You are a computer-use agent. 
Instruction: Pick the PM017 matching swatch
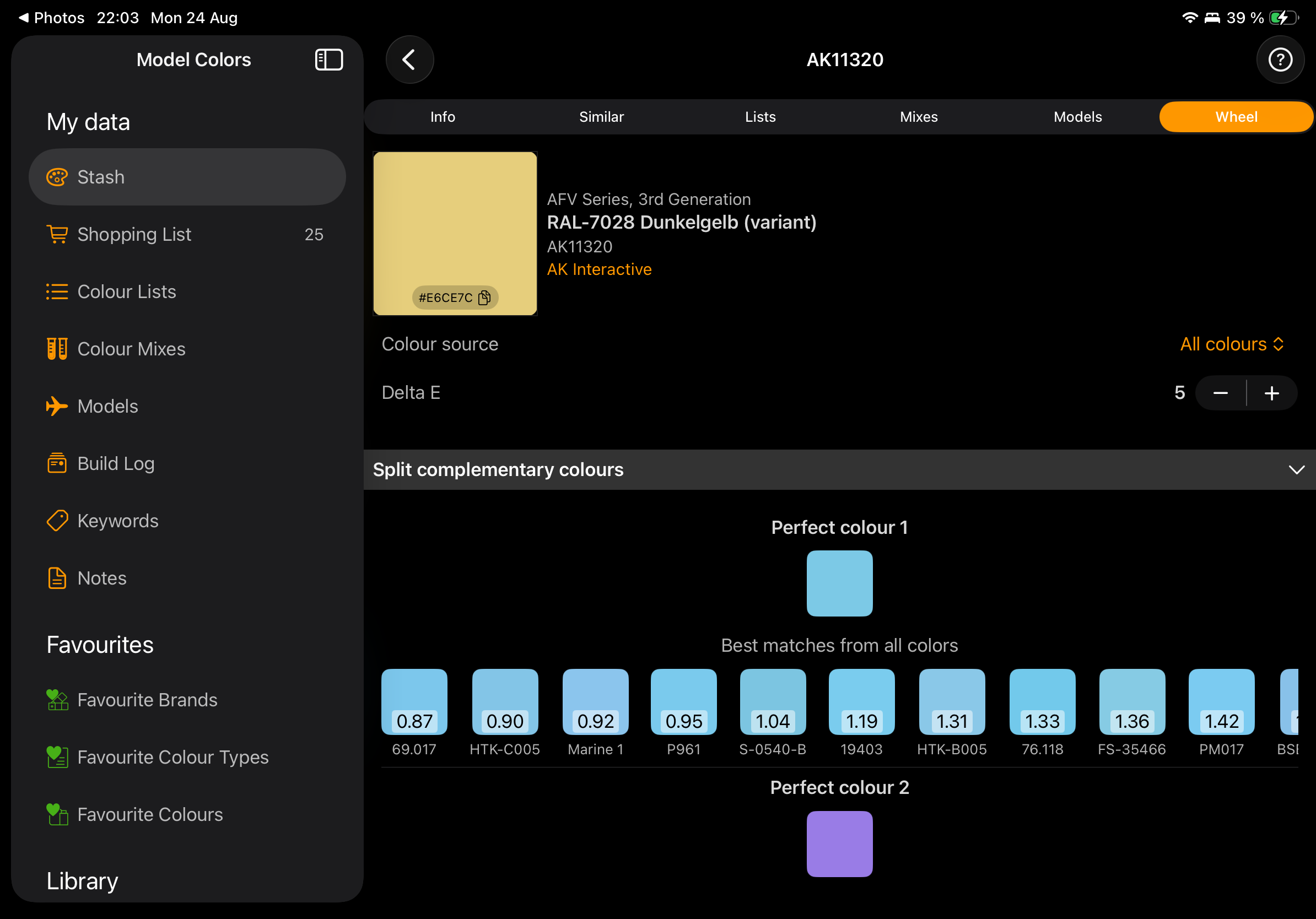[x=1221, y=702]
